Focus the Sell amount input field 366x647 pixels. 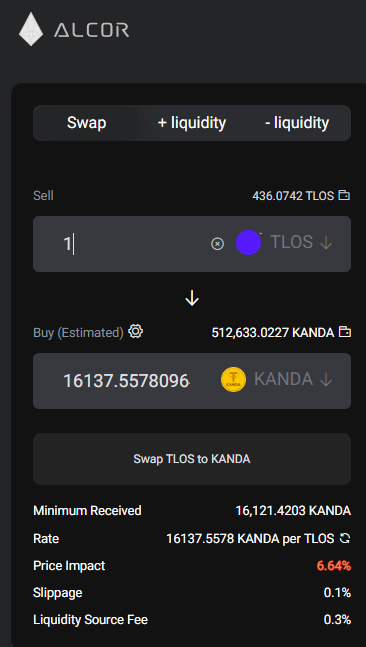pyautogui.click(x=134, y=244)
